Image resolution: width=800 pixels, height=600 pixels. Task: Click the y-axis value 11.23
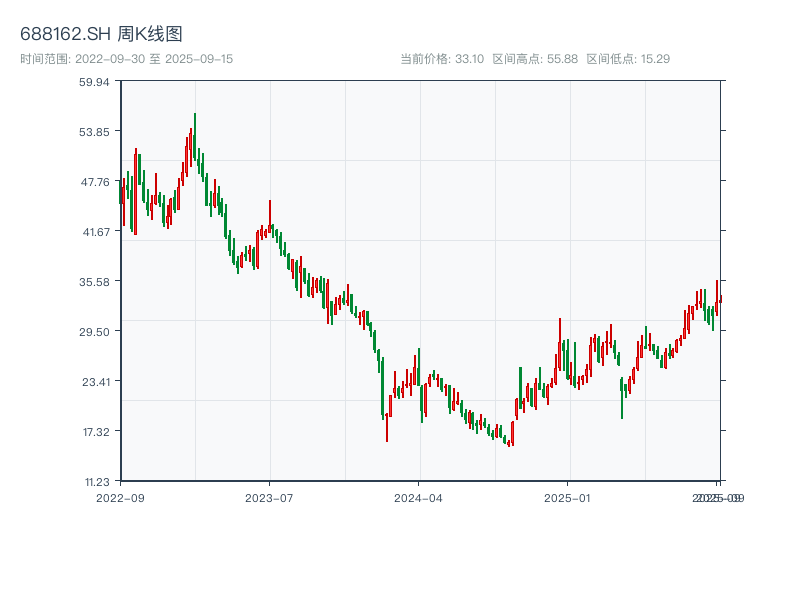[97, 482]
